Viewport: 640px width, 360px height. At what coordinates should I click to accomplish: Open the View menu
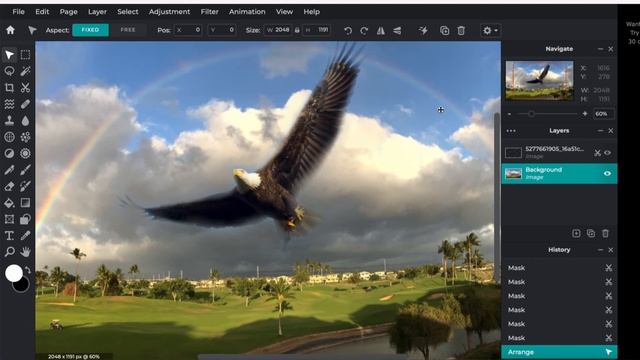point(284,12)
